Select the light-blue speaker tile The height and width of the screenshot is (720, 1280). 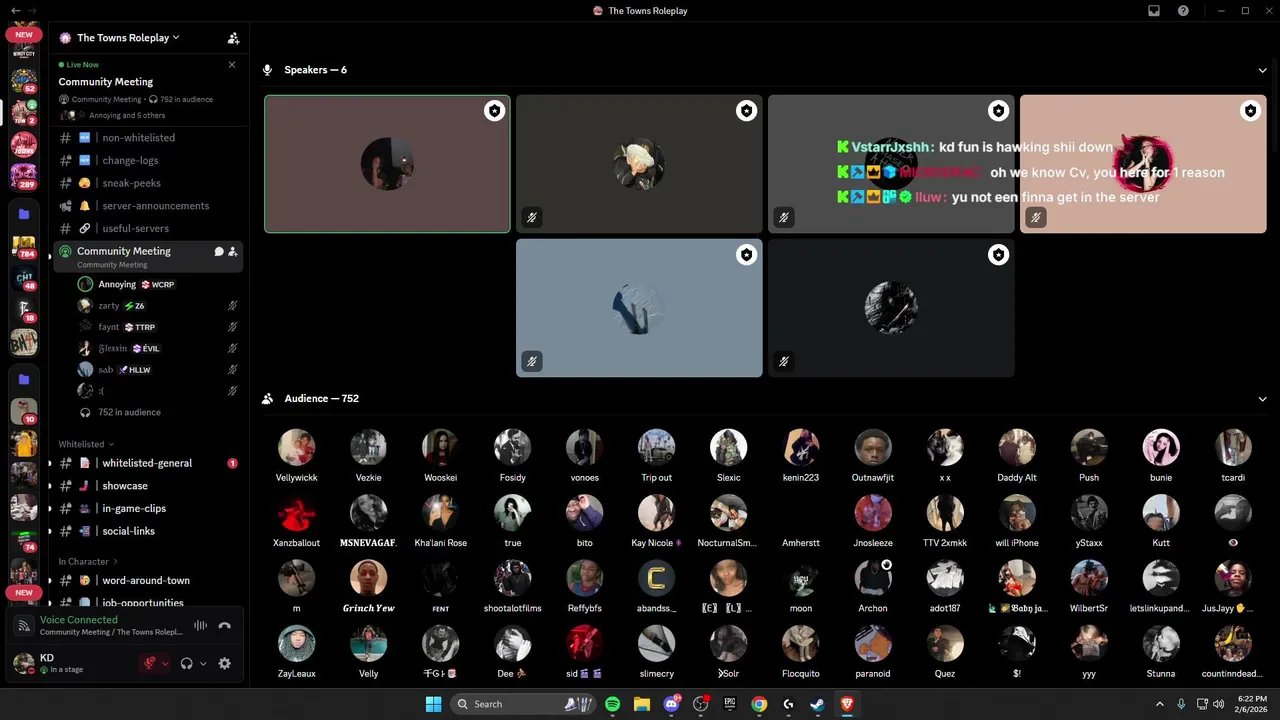coord(639,308)
